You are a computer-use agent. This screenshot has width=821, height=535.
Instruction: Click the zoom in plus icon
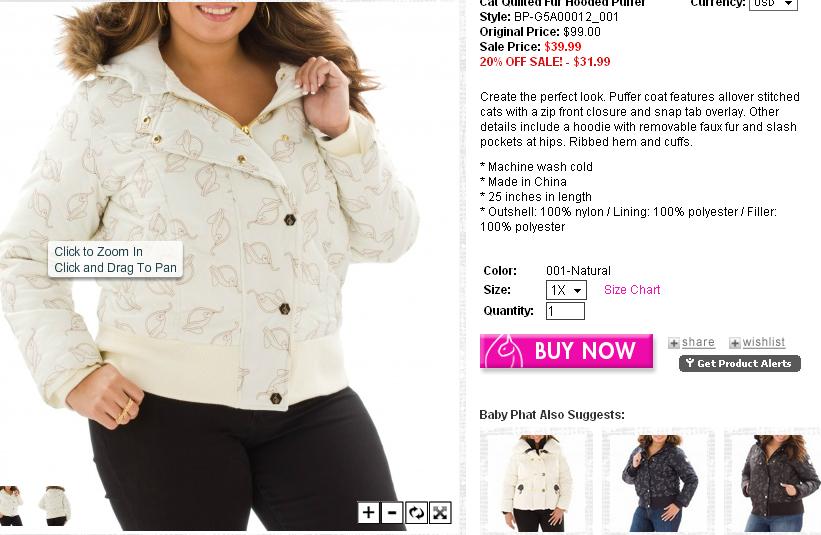point(368,512)
